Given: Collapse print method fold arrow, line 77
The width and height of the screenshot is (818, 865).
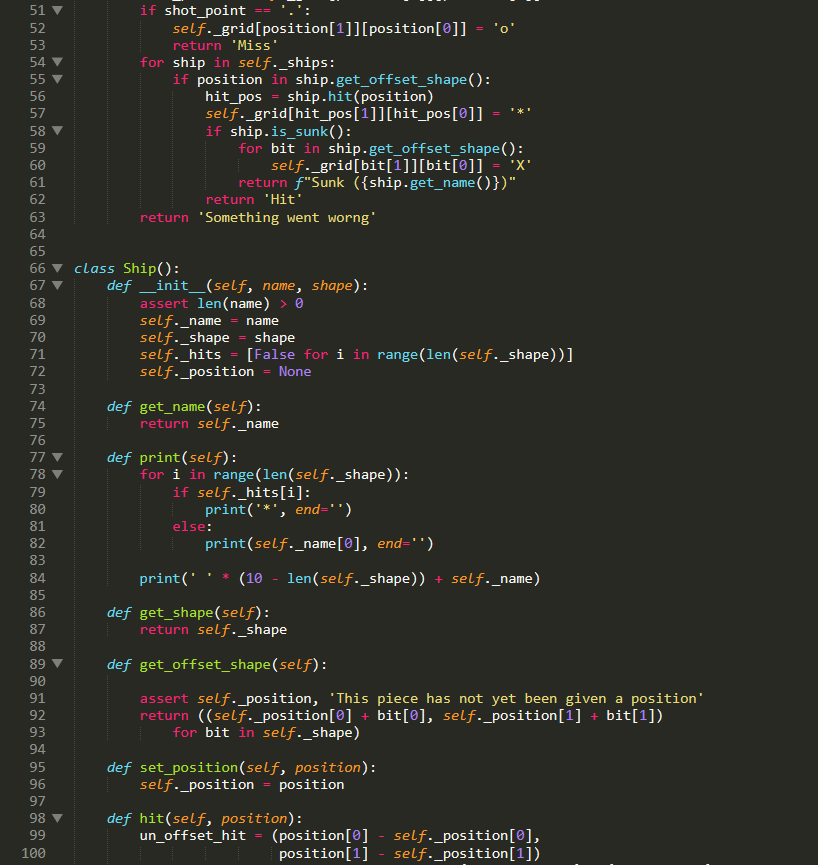Looking at the screenshot, I should [57, 457].
